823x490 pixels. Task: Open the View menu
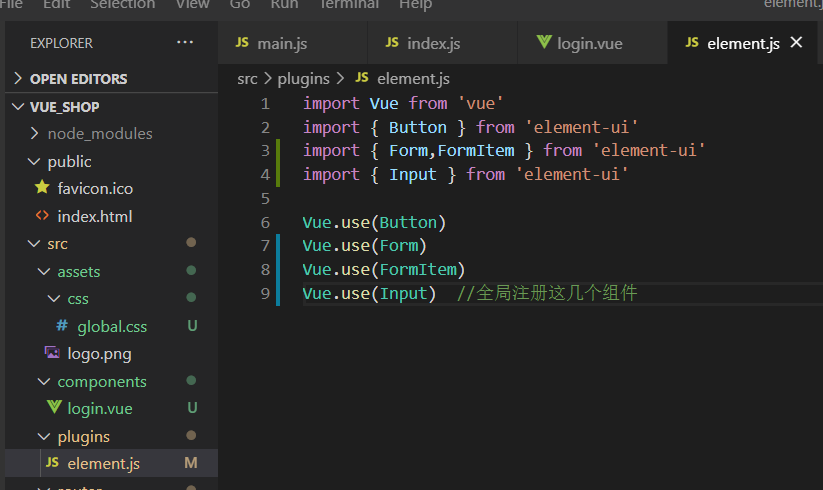192,4
